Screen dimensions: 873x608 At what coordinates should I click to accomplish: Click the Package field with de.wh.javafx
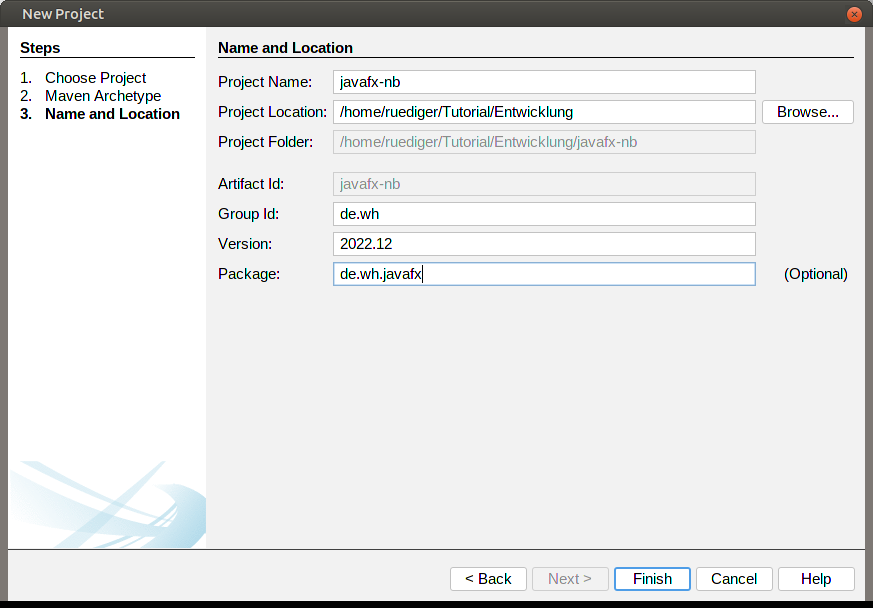click(544, 274)
